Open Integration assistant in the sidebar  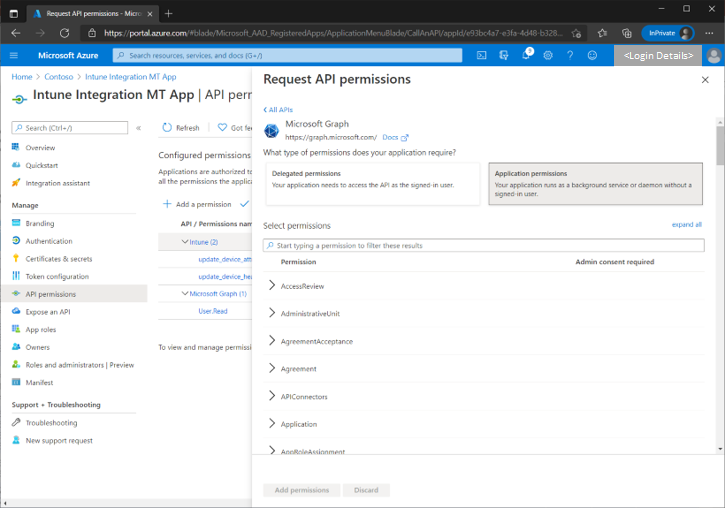pyautogui.click(x=58, y=184)
